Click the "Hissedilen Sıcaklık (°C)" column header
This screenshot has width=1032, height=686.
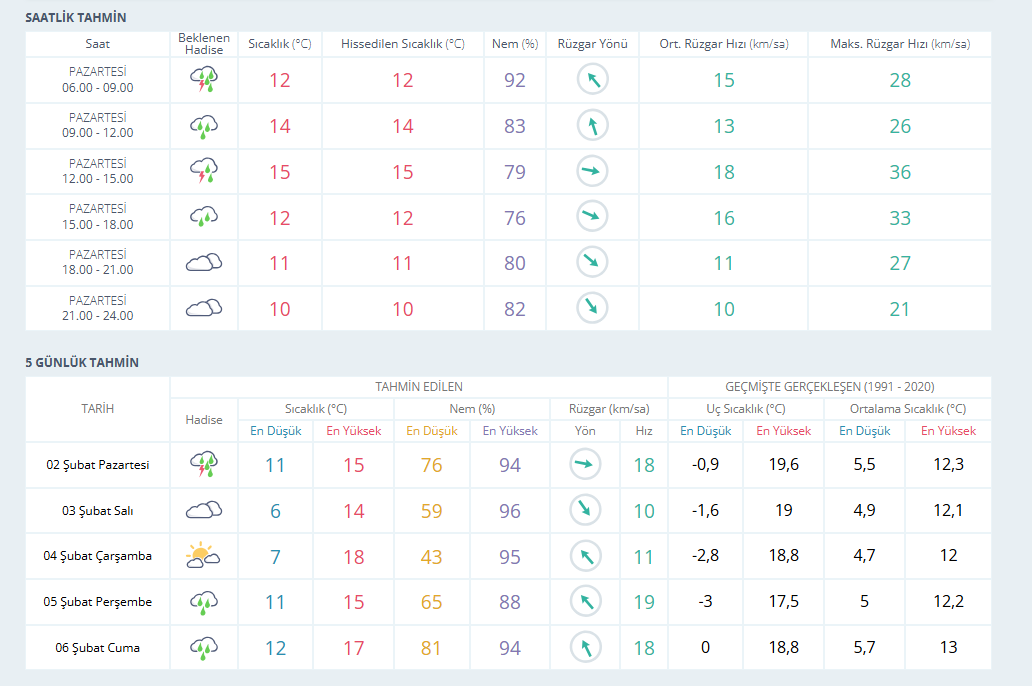pyautogui.click(x=403, y=44)
